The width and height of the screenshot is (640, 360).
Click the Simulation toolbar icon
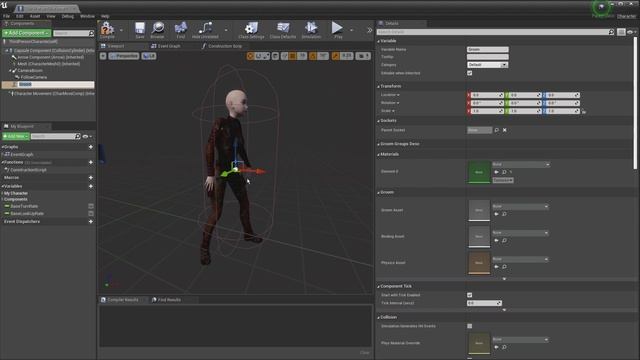pos(311,29)
